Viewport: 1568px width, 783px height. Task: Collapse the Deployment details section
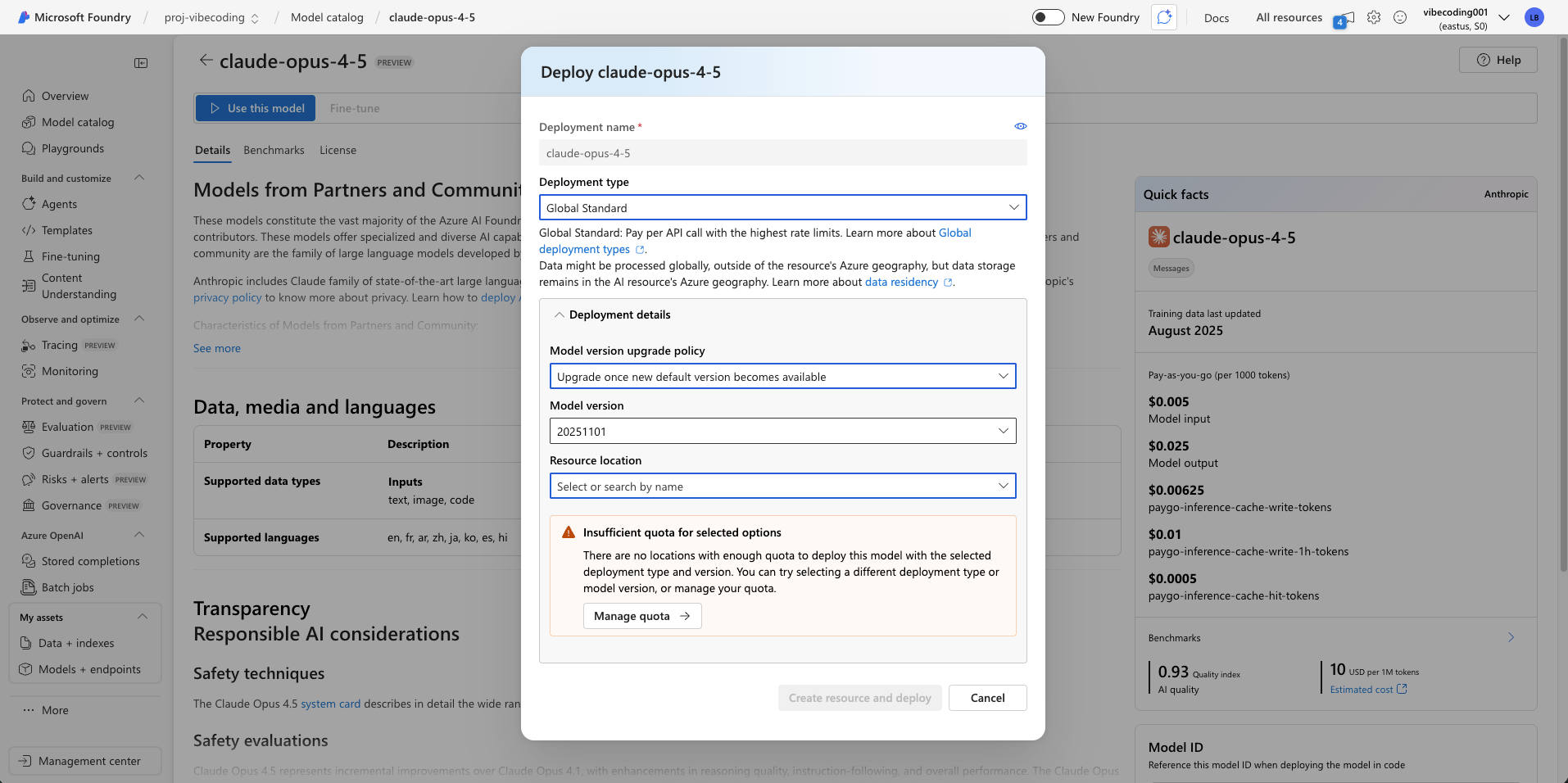tap(560, 315)
